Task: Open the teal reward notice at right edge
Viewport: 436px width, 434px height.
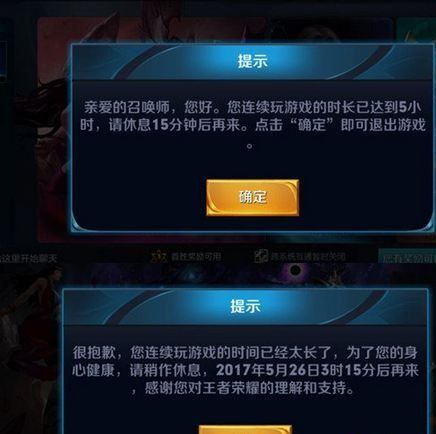Action: tap(407, 258)
